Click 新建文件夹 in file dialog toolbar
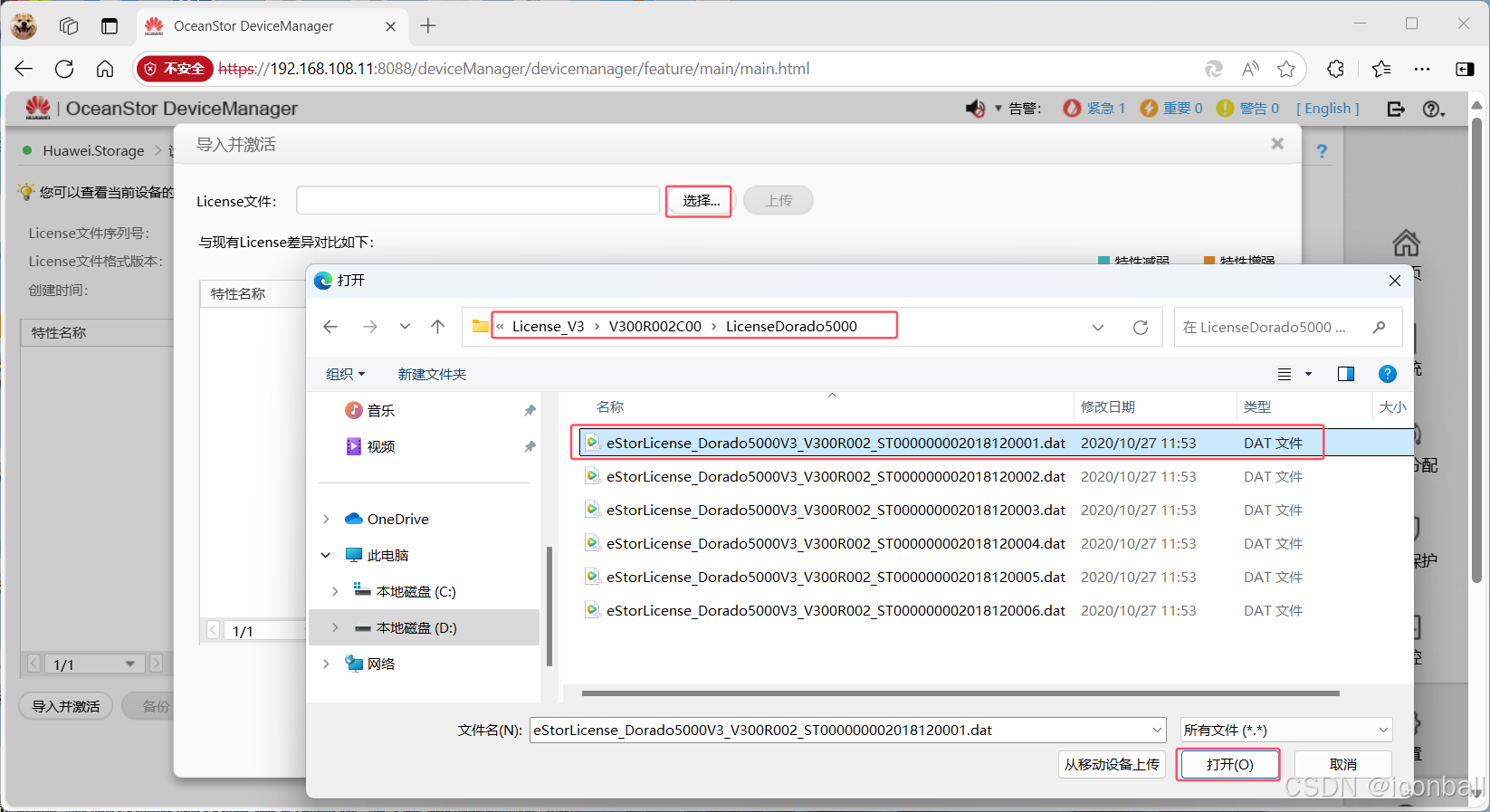The image size is (1490, 812). pos(432,374)
